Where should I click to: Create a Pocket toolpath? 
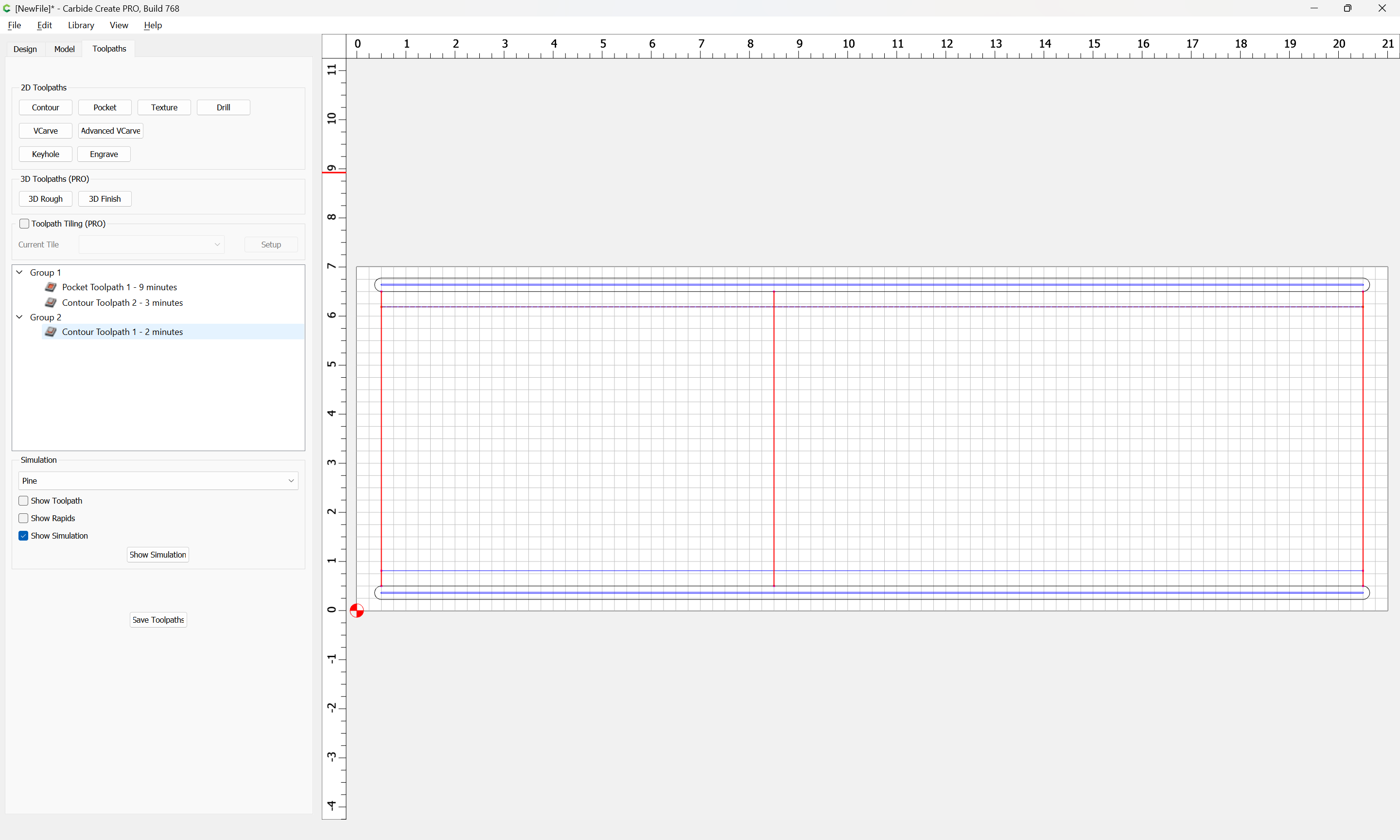pyautogui.click(x=105, y=107)
